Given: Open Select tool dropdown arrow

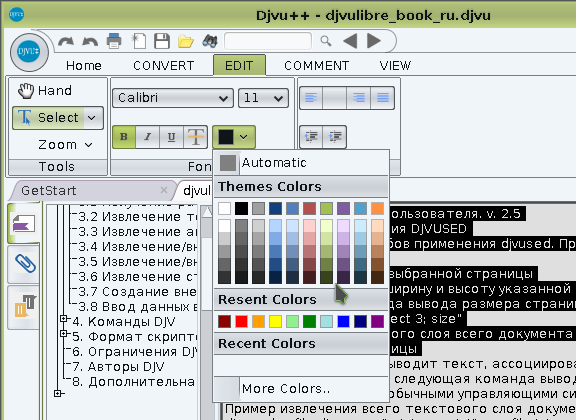Looking at the screenshot, I should 93,118.
